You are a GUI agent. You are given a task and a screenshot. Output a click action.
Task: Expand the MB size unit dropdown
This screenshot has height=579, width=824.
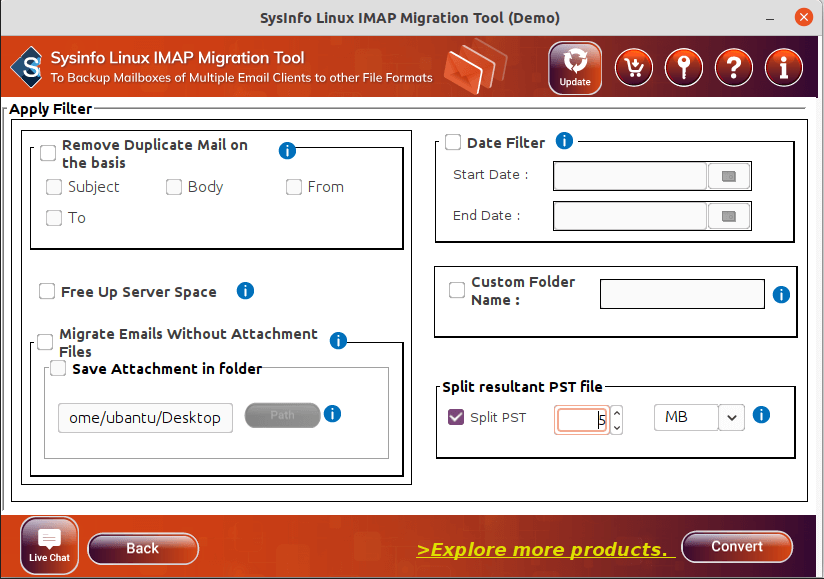733,418
